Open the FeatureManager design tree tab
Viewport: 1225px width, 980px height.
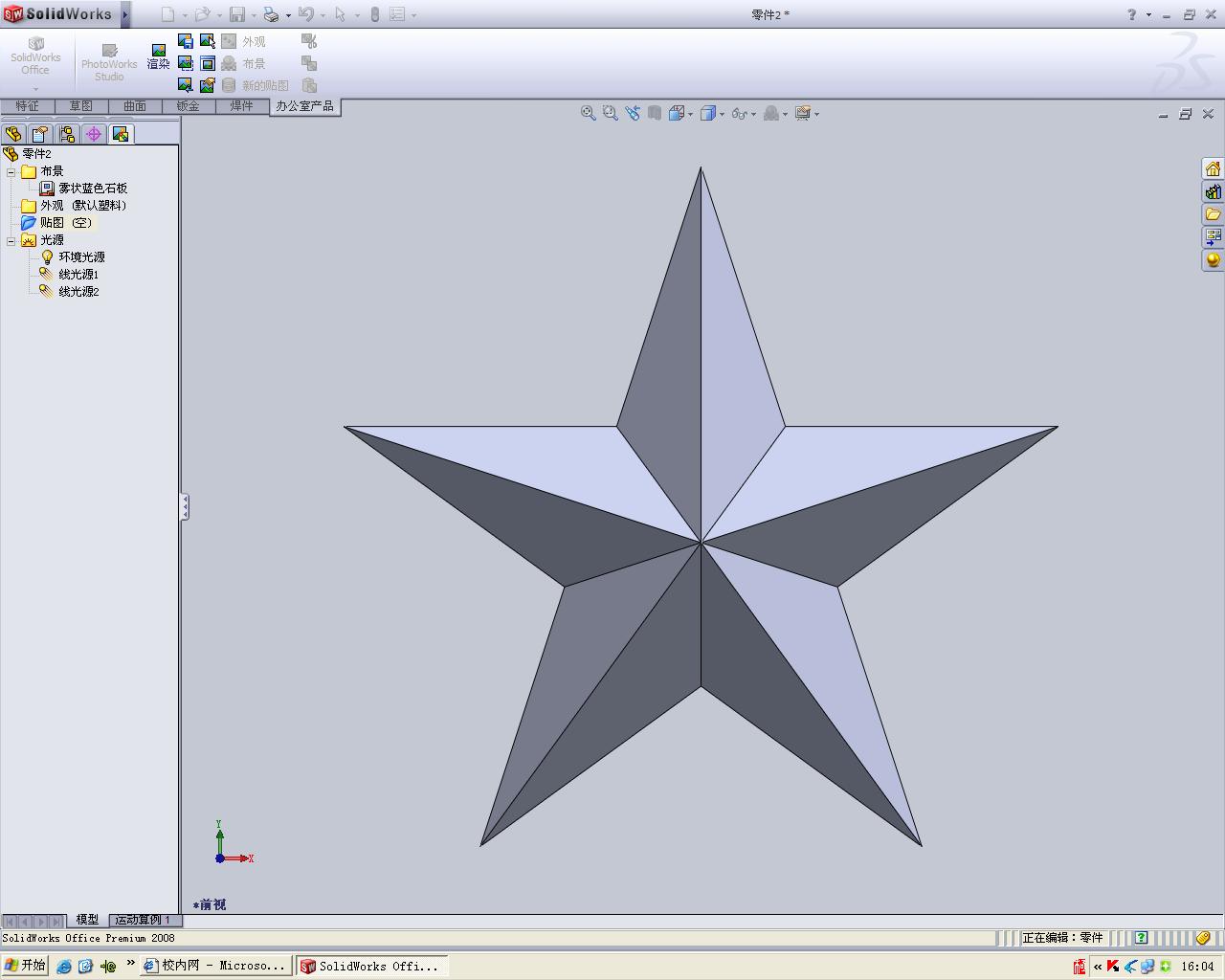tap(13, 134)
